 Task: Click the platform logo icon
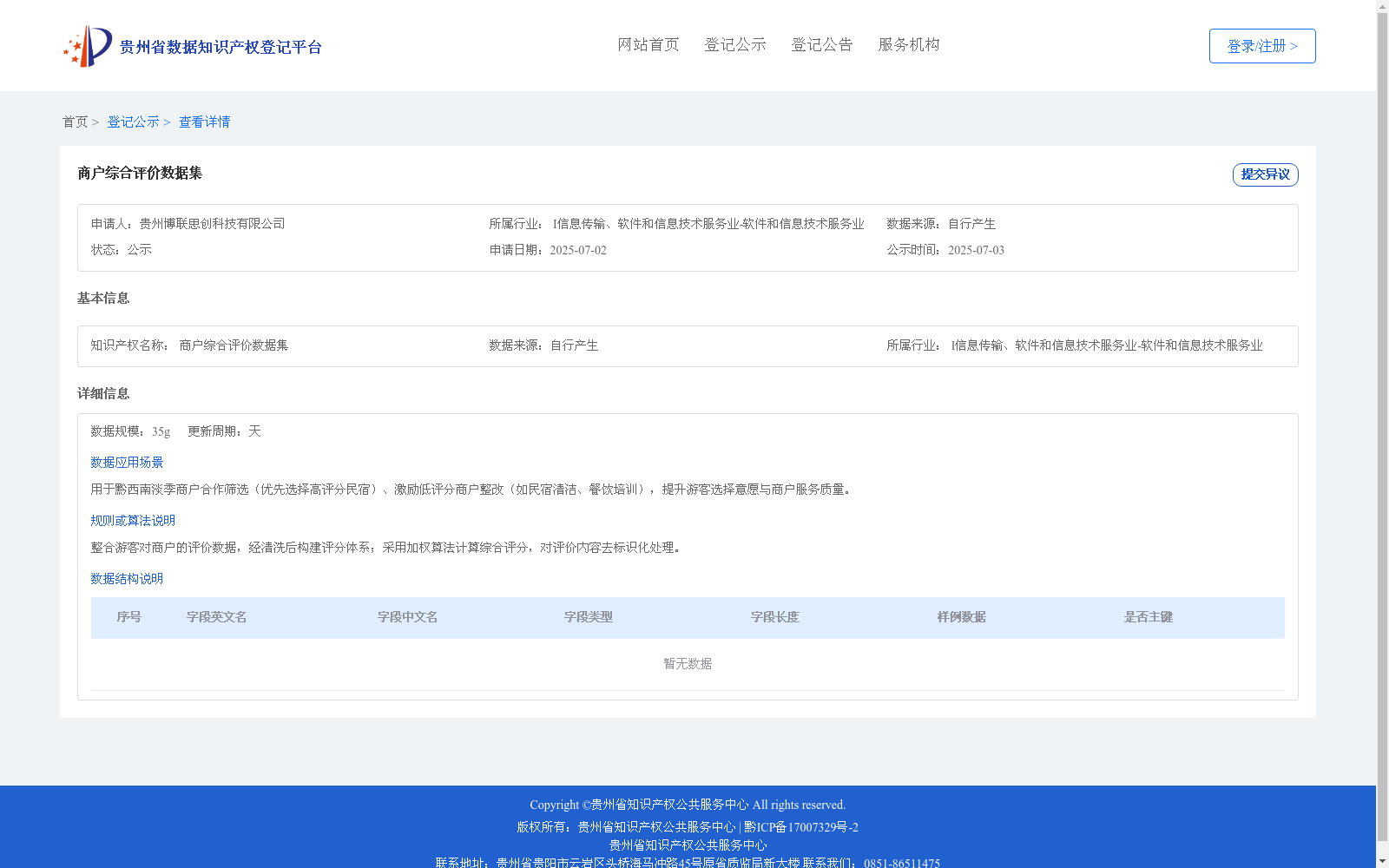pyautogui.click(x=88, y=46)
